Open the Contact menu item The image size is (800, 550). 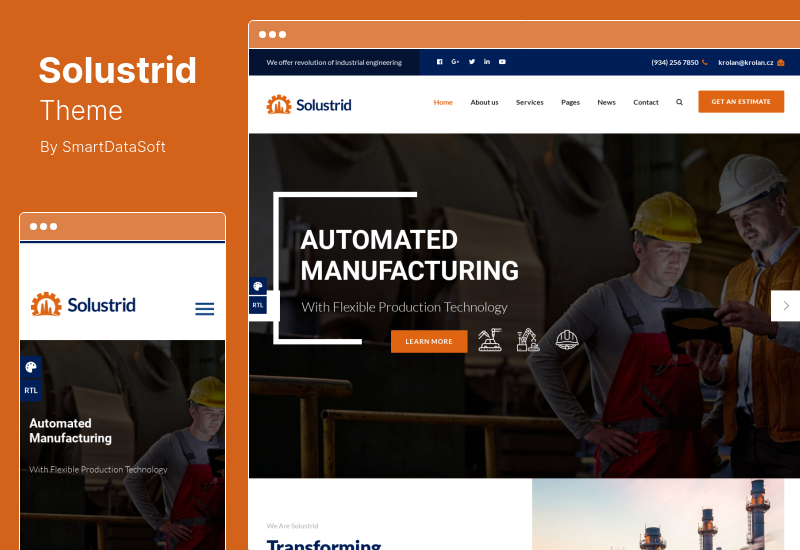645,102
